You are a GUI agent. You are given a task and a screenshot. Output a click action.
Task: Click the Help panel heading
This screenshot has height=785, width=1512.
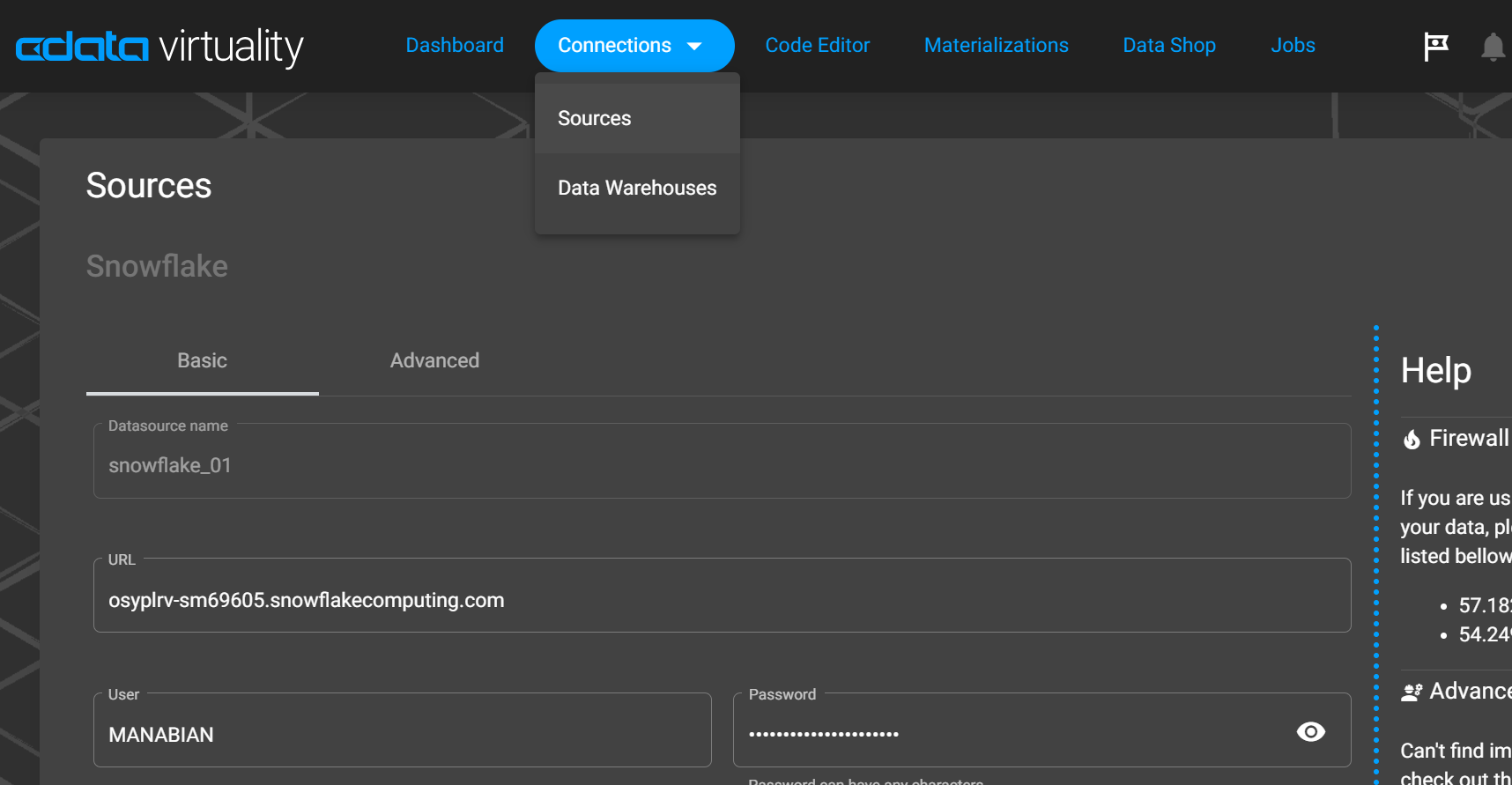click(1436, 371)
